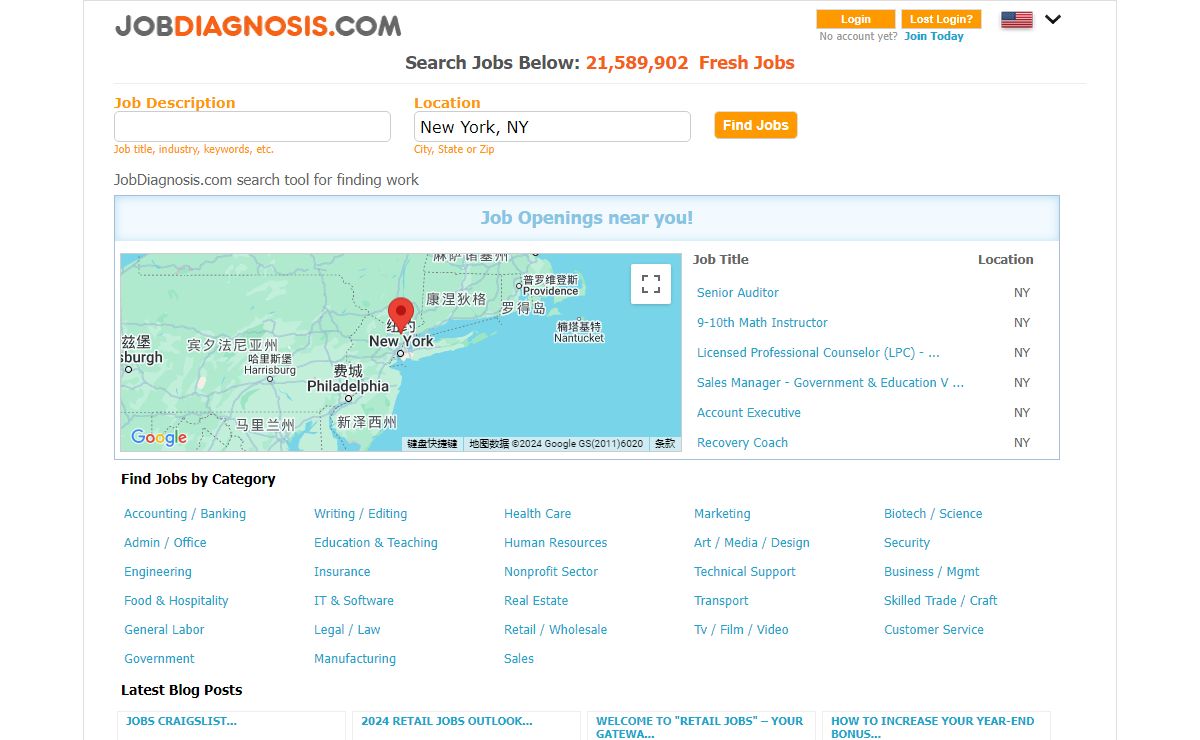
Task: Open the Manufacturing category
Action: [355, 659]
